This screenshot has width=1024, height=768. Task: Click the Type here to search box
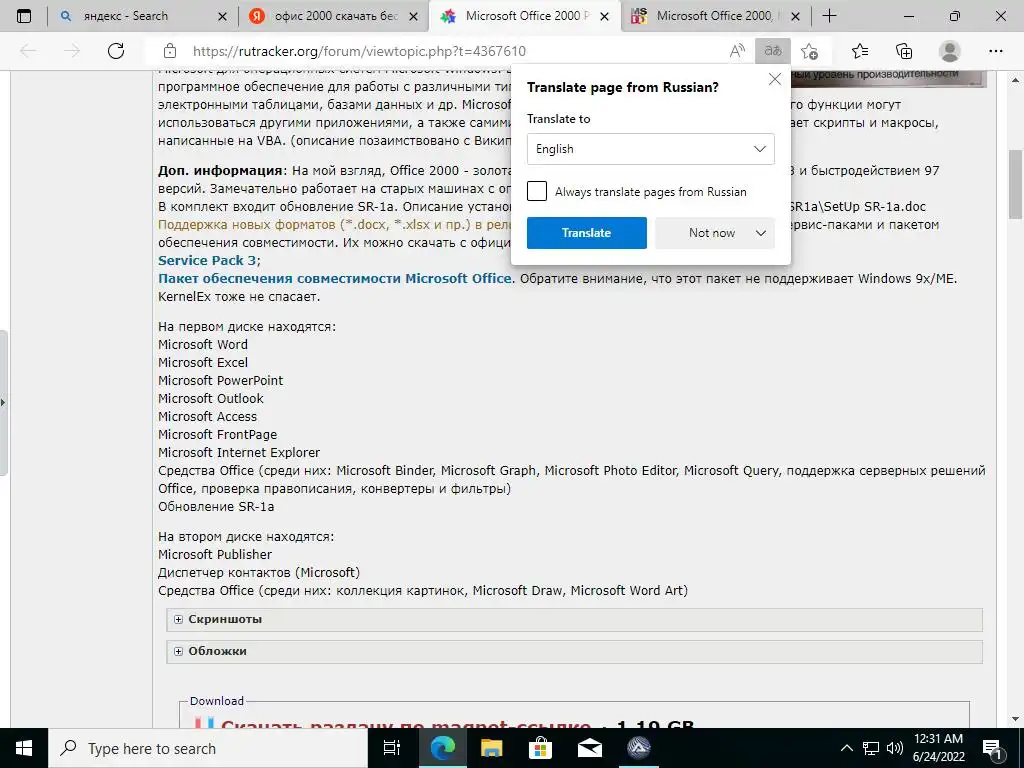(x=208, y=748)
